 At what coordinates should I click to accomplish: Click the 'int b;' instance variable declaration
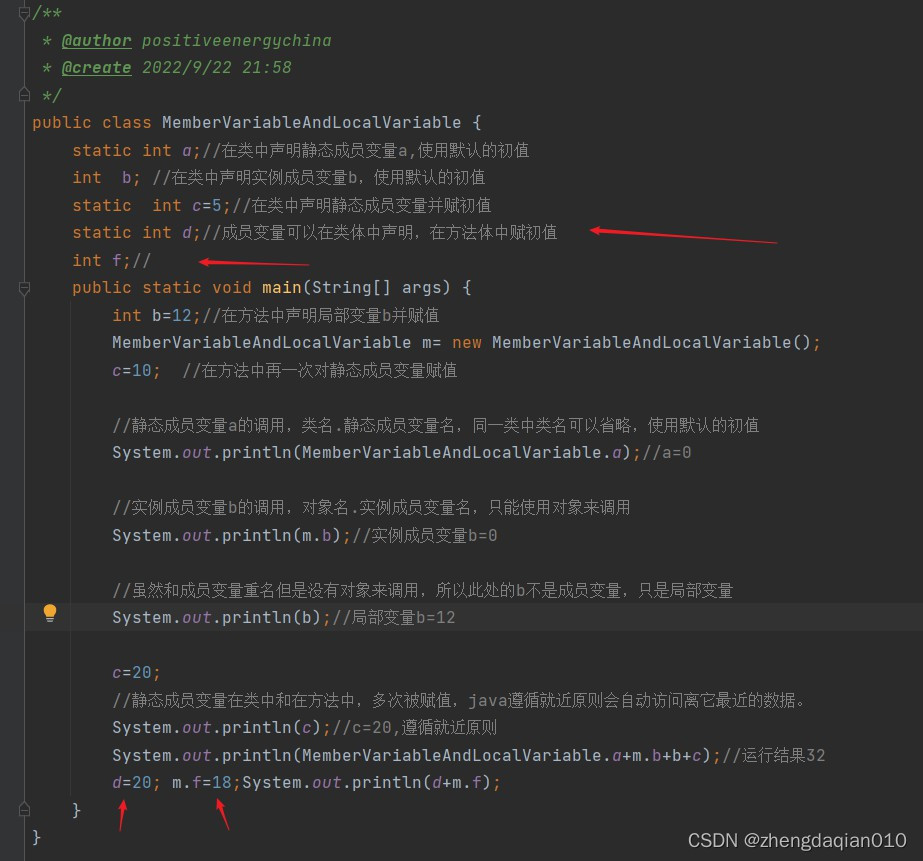point(106,178)
